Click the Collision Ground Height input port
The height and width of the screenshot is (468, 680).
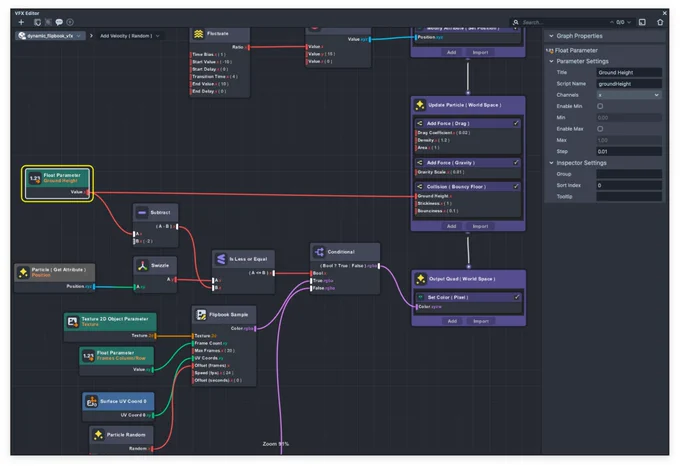[x=416, y=196]
